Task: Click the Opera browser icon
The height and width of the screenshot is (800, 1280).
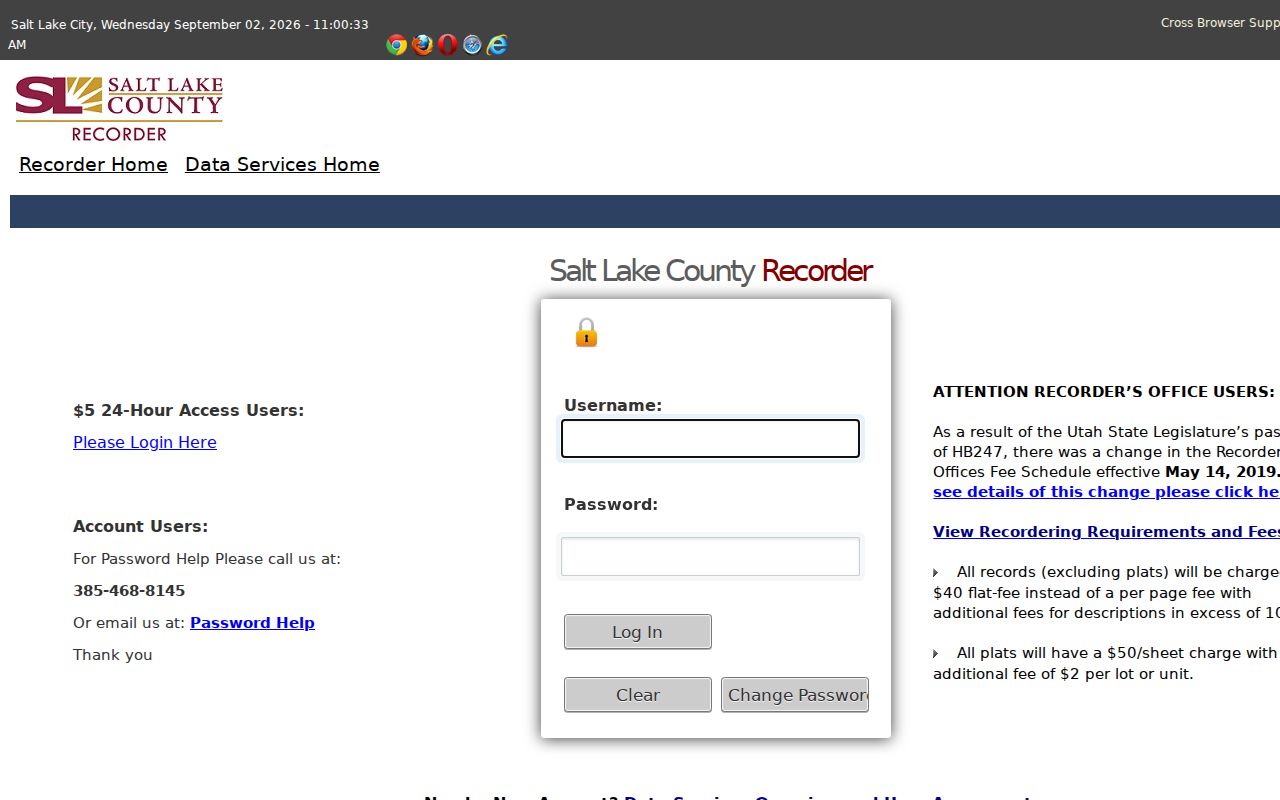Action: click(448, 45)
